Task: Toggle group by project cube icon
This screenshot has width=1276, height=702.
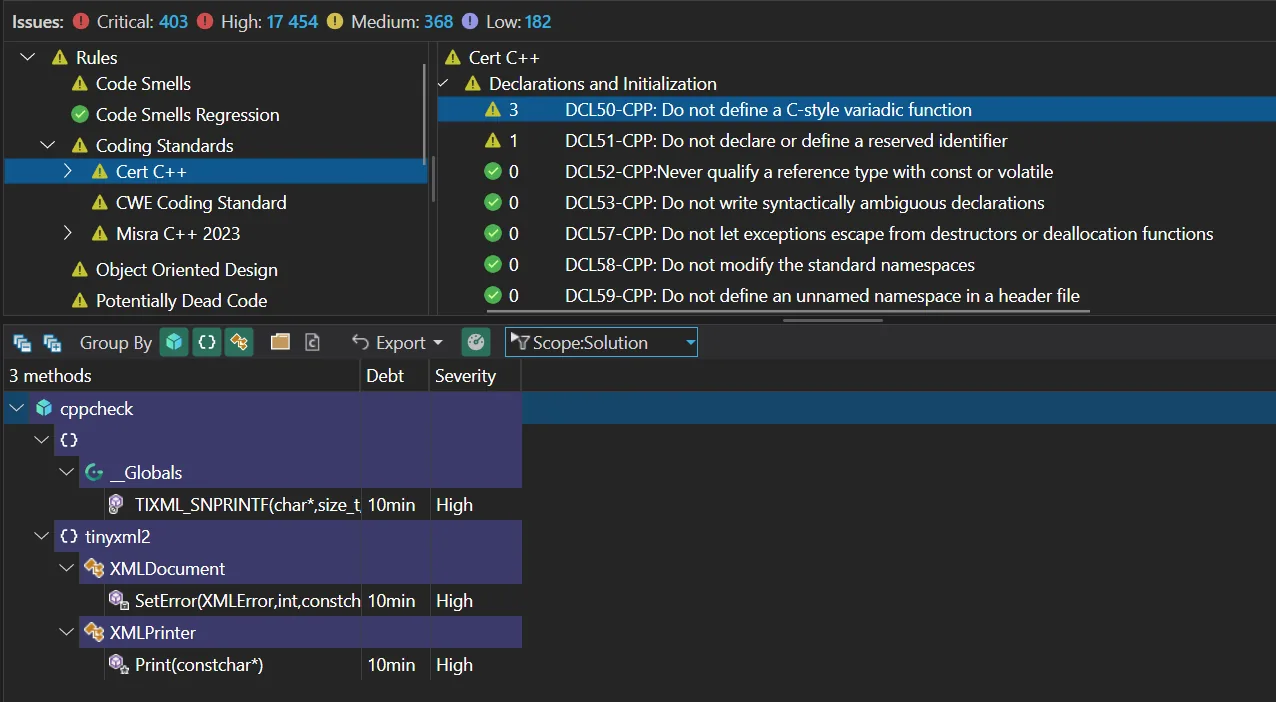Action: click(175, 343)
